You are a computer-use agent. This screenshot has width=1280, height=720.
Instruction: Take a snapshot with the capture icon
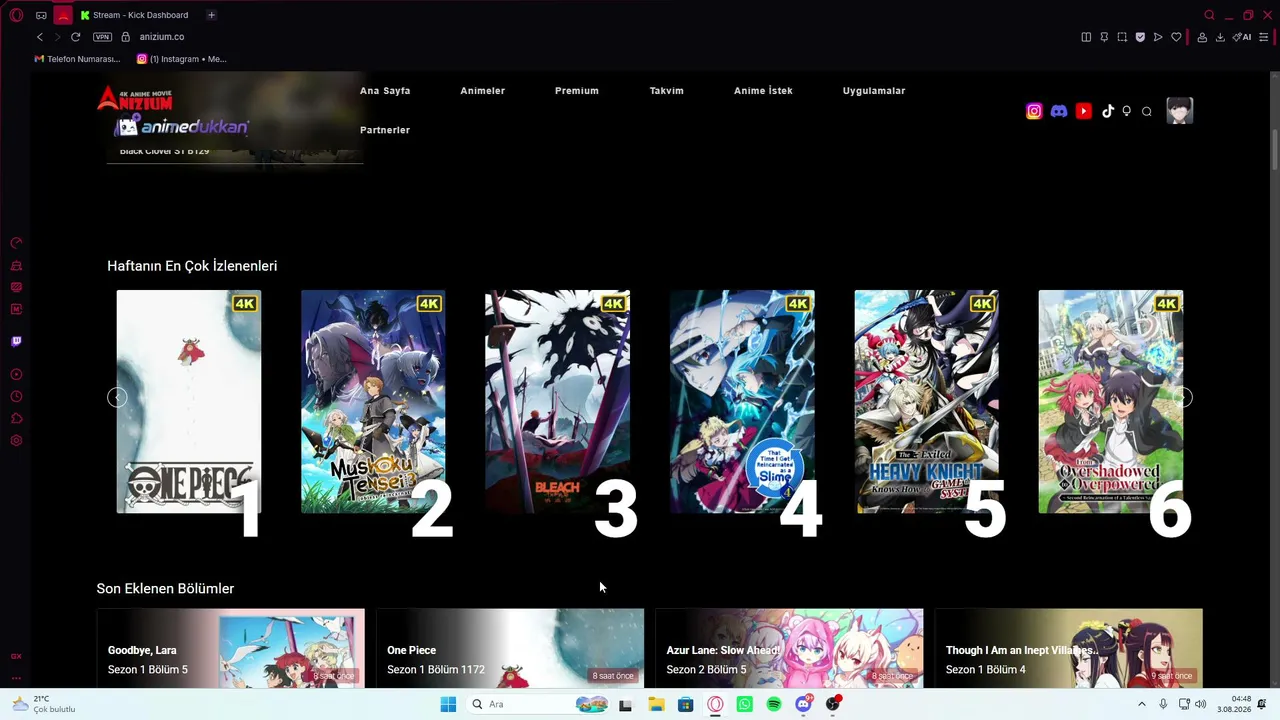[x=1122, y=37]
